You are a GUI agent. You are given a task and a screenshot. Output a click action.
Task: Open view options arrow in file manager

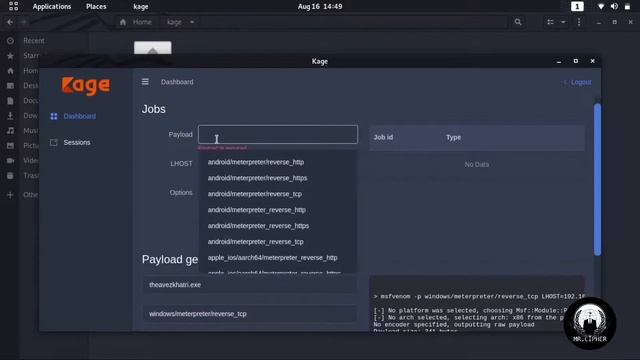coord(563,22)
